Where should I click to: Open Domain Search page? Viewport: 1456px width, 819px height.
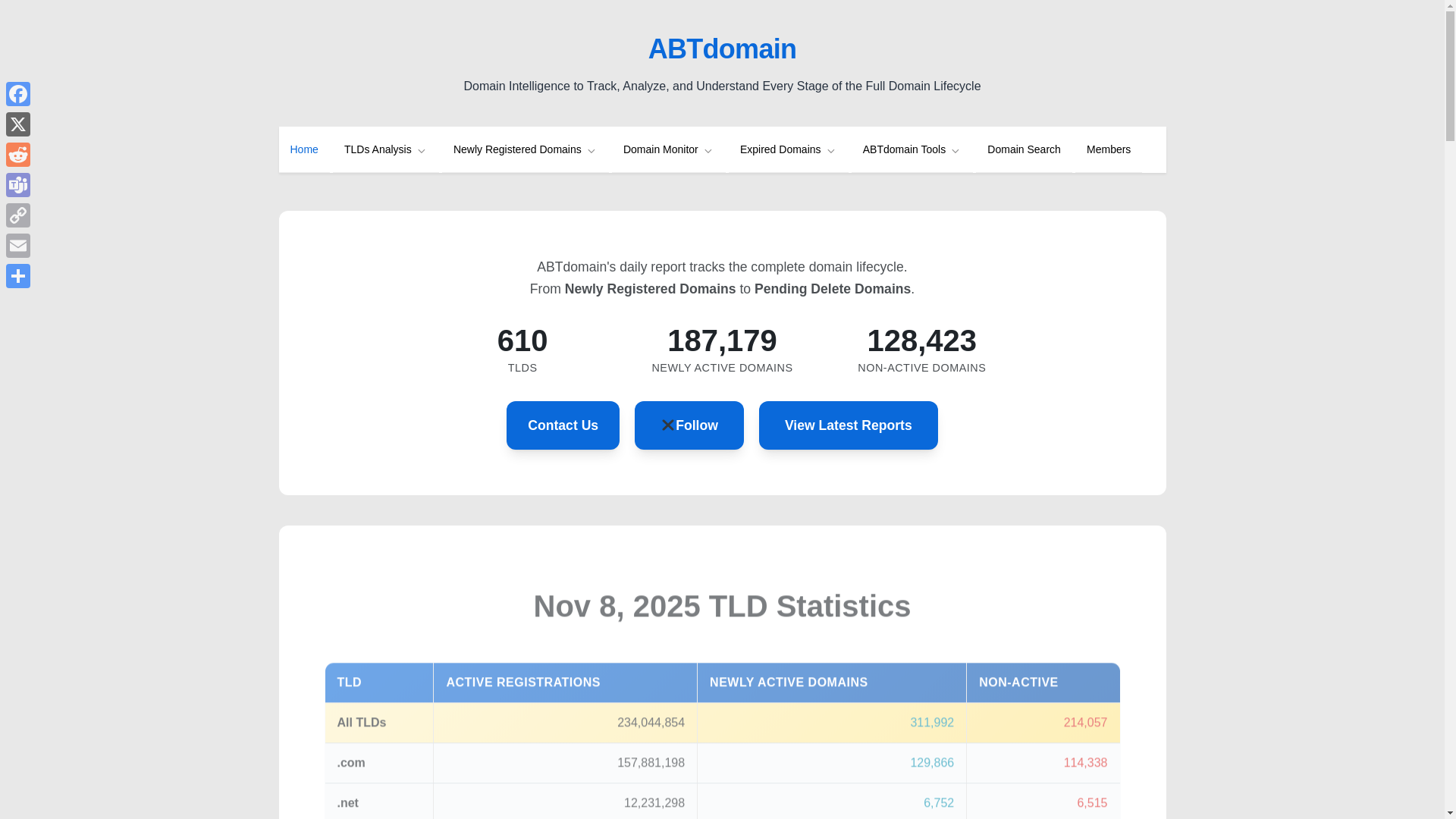1024,149
